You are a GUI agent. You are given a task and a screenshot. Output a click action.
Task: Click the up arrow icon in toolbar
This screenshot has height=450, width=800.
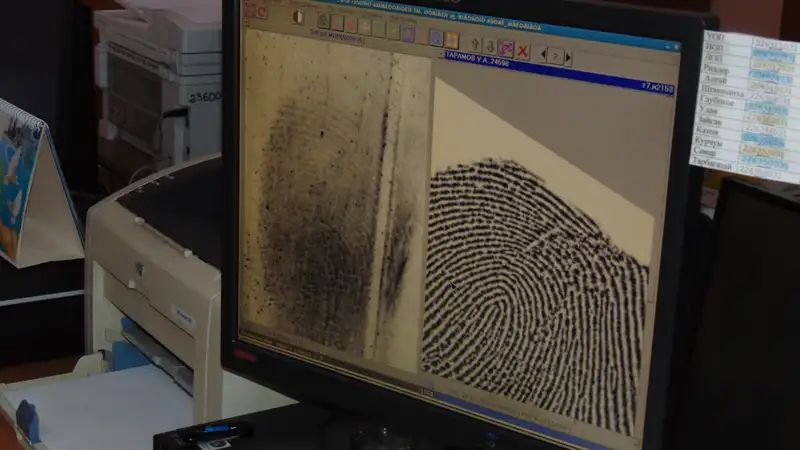tap(475, 44)
